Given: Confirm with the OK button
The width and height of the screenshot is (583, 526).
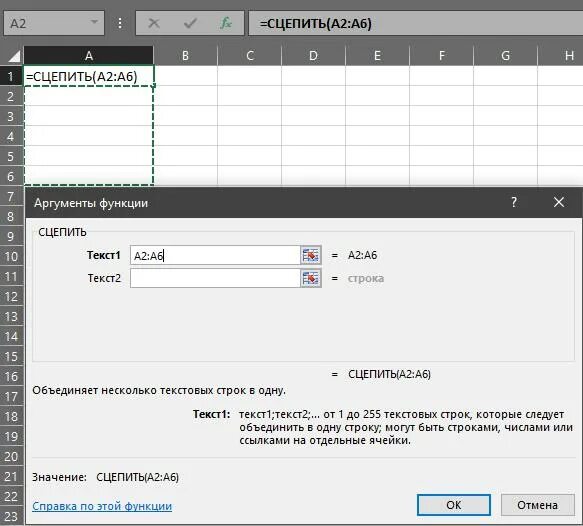Looking at the screenshot, I should (x=454, y=505).
